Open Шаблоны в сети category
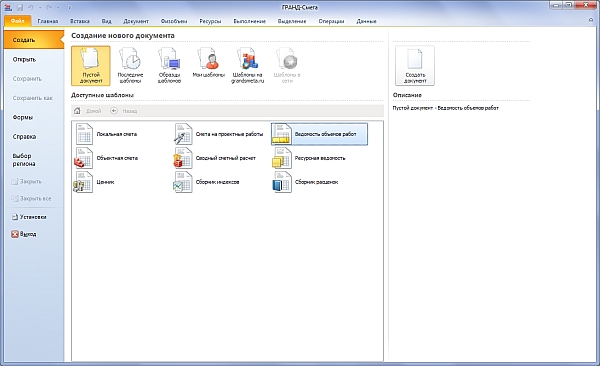Viewport: 600px width, 366px height. [x=287, y=66]
